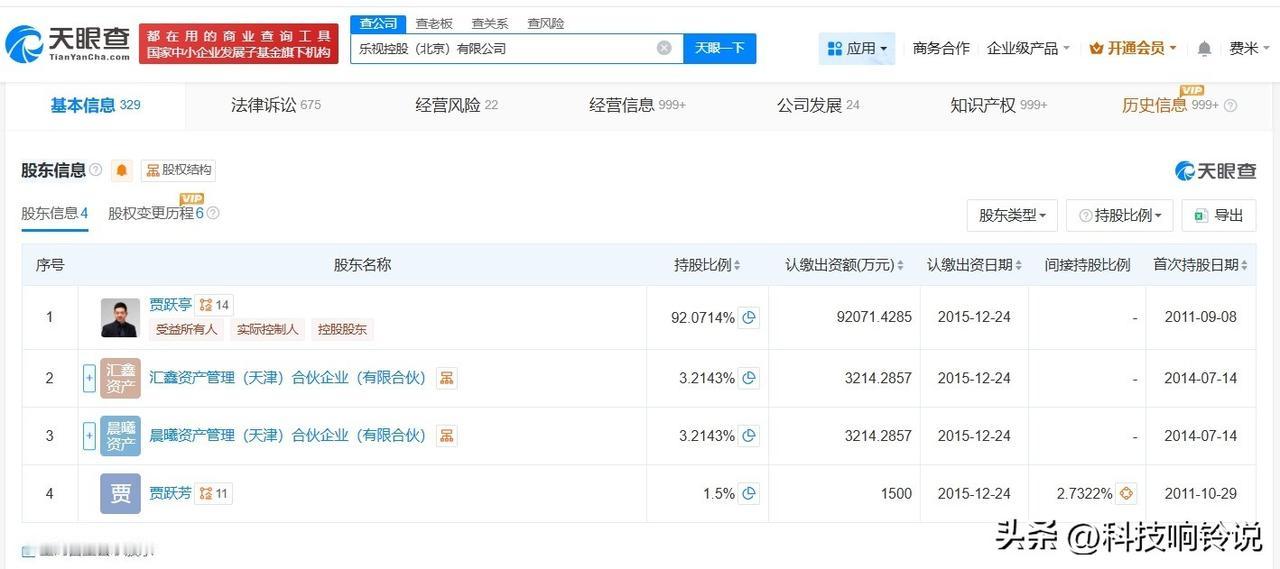Viewport: 1280px width, 569px height.
Task: Switch to the 历史信息 VIP tab
Action: [x=1170, y=105]
